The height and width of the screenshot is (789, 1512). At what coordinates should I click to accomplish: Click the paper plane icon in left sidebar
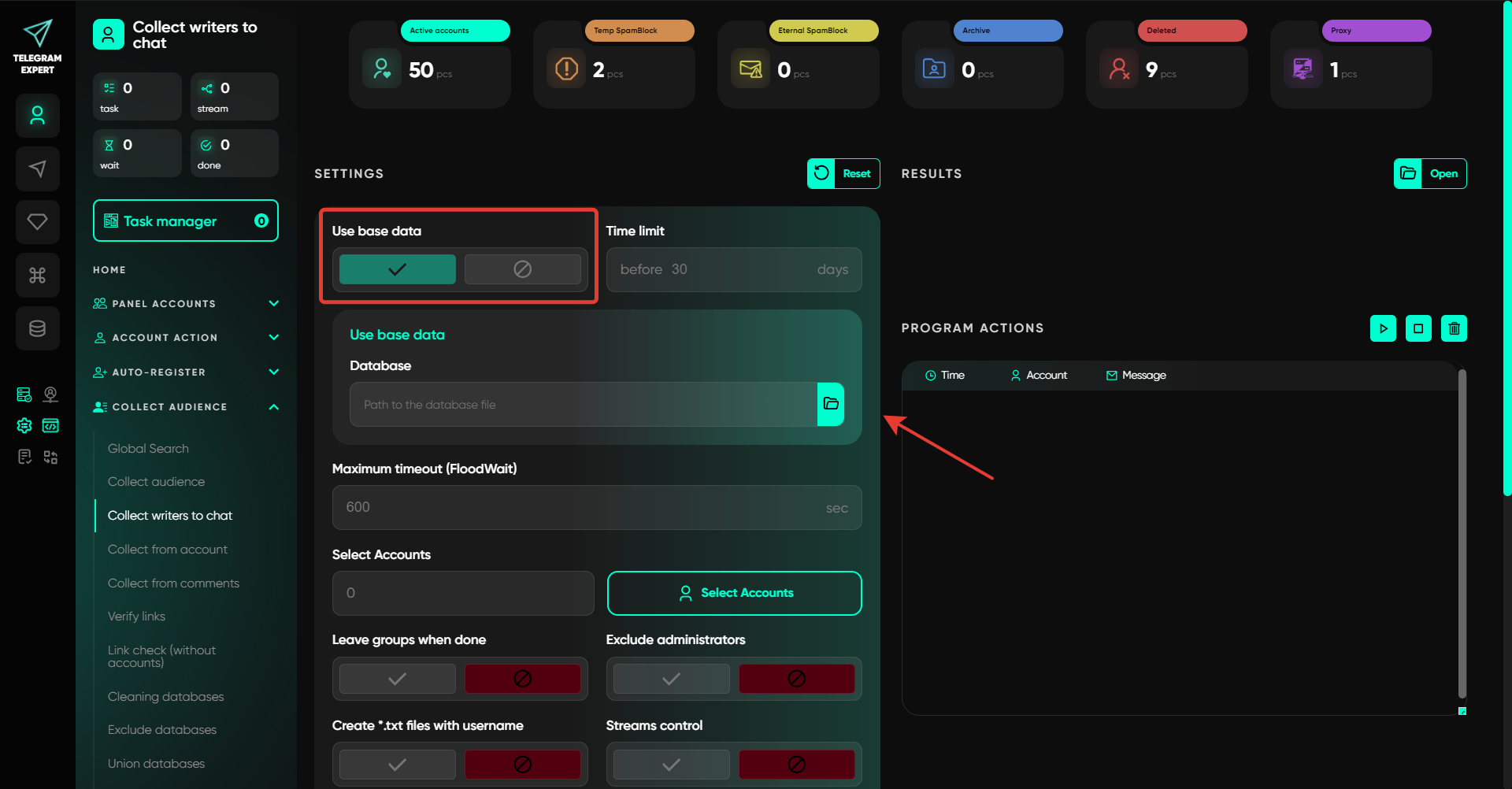(x=37, y=169)
